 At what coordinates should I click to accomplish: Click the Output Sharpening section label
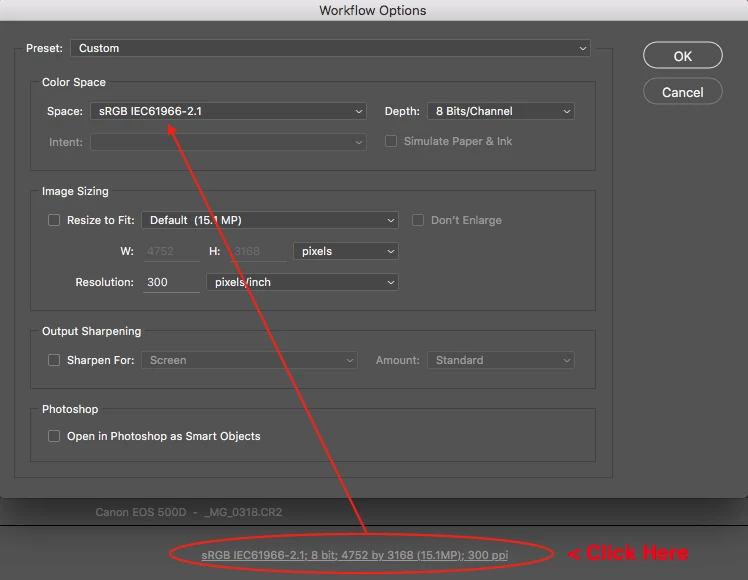pyautogui.click(x=92, y=331)
